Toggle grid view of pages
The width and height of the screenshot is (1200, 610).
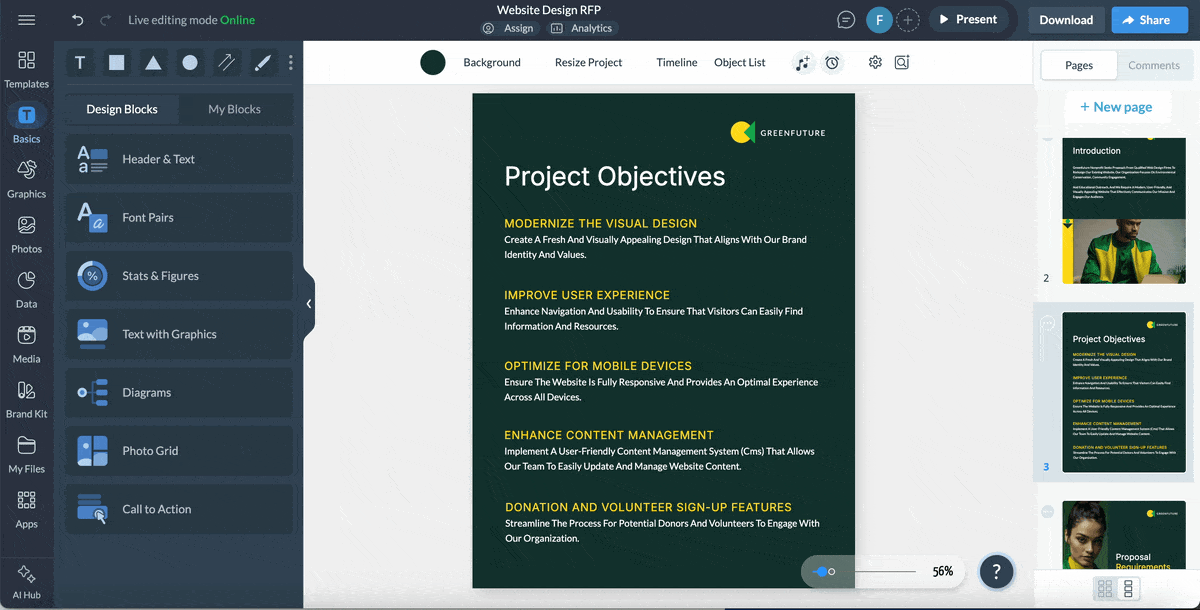click(1105, 588)
